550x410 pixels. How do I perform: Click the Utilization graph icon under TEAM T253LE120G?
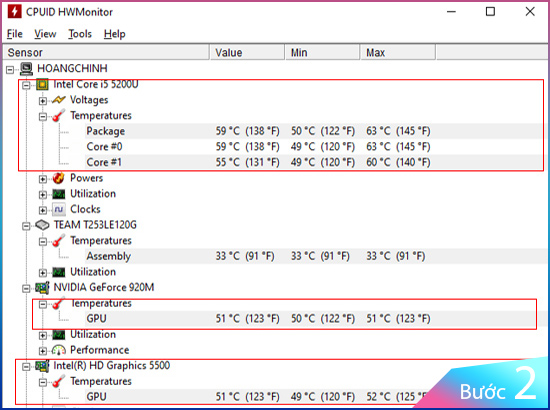click(59, 272)
